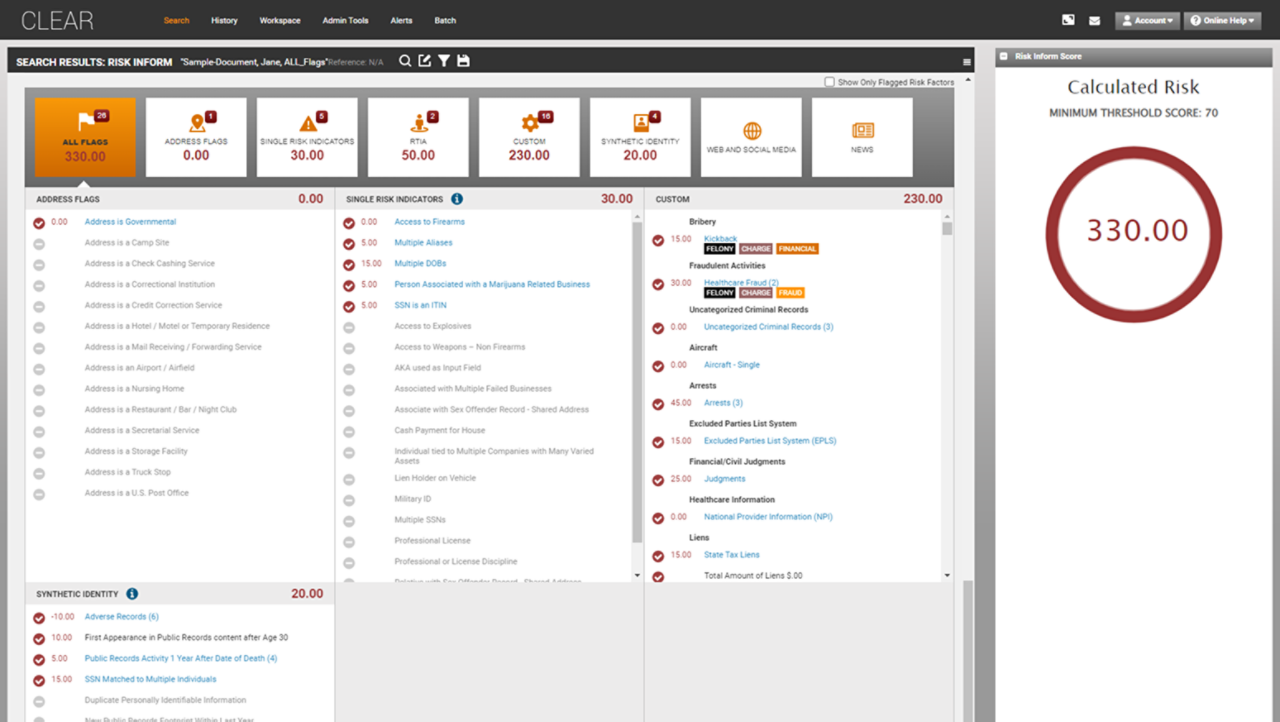This screenshot has height=722, width=1280.
Task: Open the Healthcare Fraud (2) link
Action: pyautogui.click(x=741, y=283)
